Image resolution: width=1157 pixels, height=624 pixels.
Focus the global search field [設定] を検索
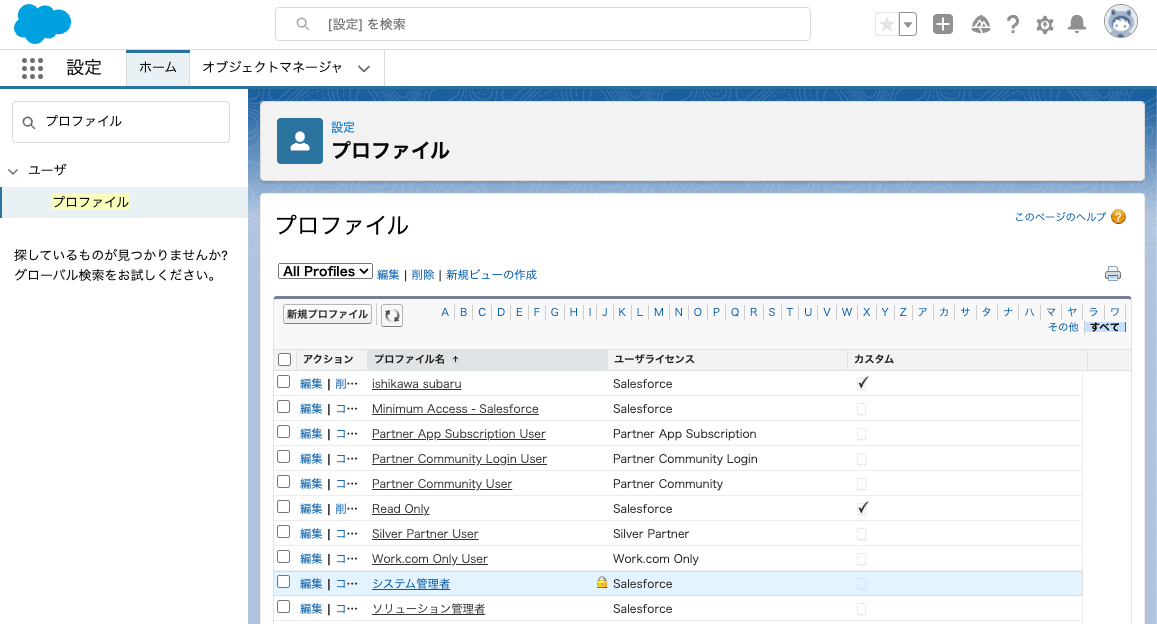[x=542, y=24]
